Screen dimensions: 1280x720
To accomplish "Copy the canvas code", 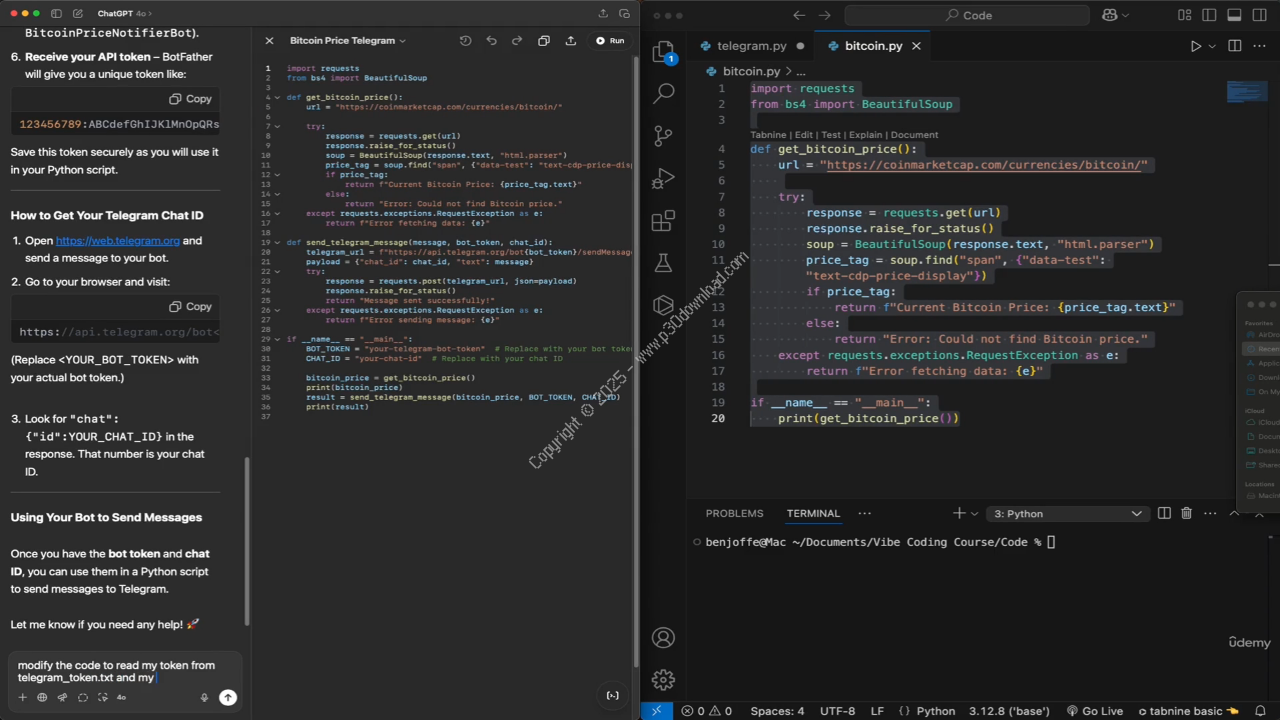I will (544, 41).
